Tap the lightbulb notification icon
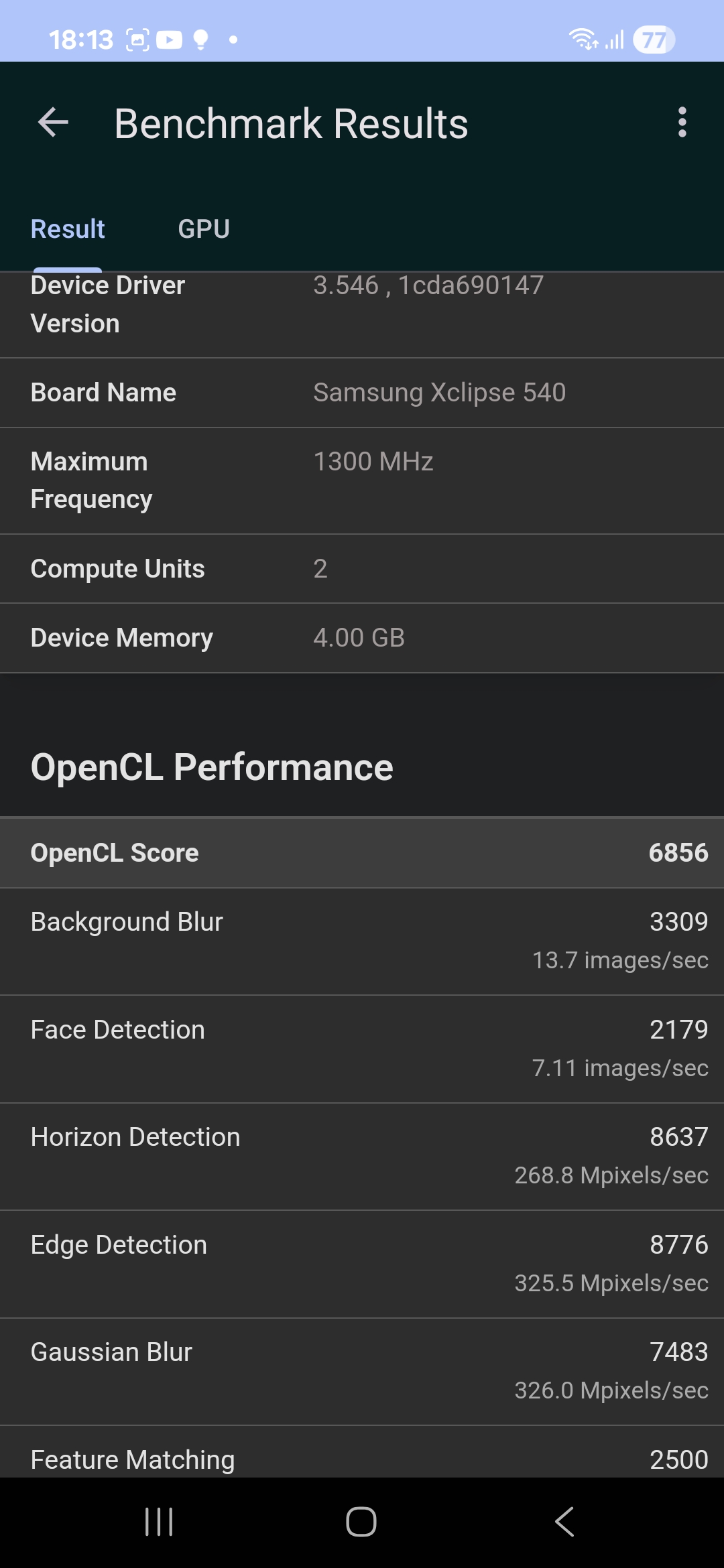724x1568 pixels. tap(200, 40)
